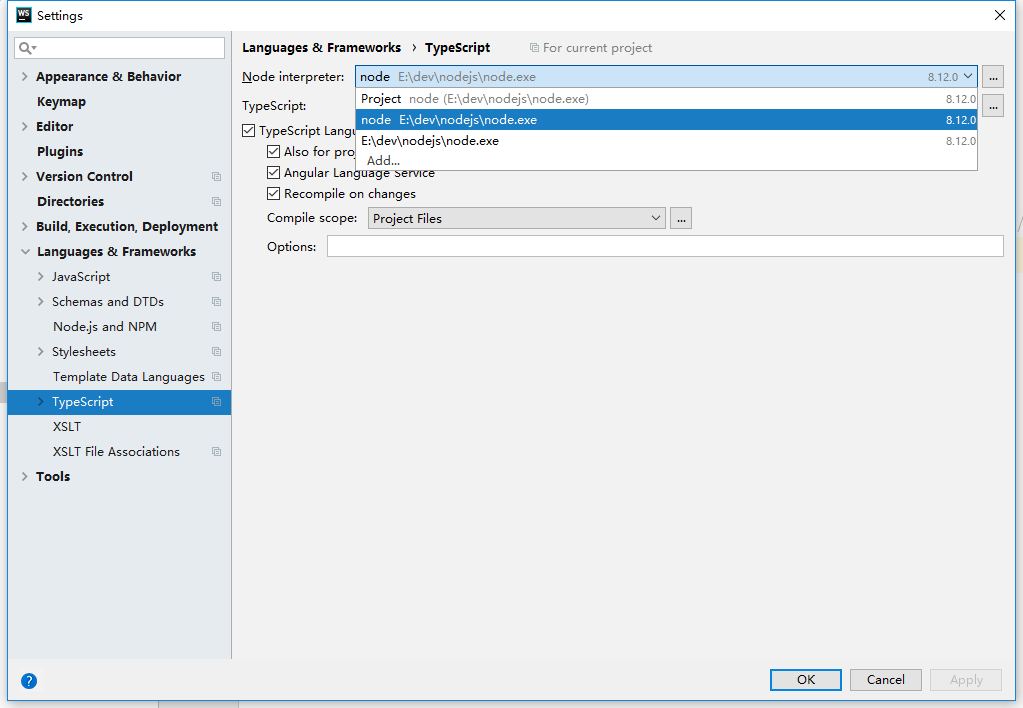Select Template Data Languages settings

(129, 377)
